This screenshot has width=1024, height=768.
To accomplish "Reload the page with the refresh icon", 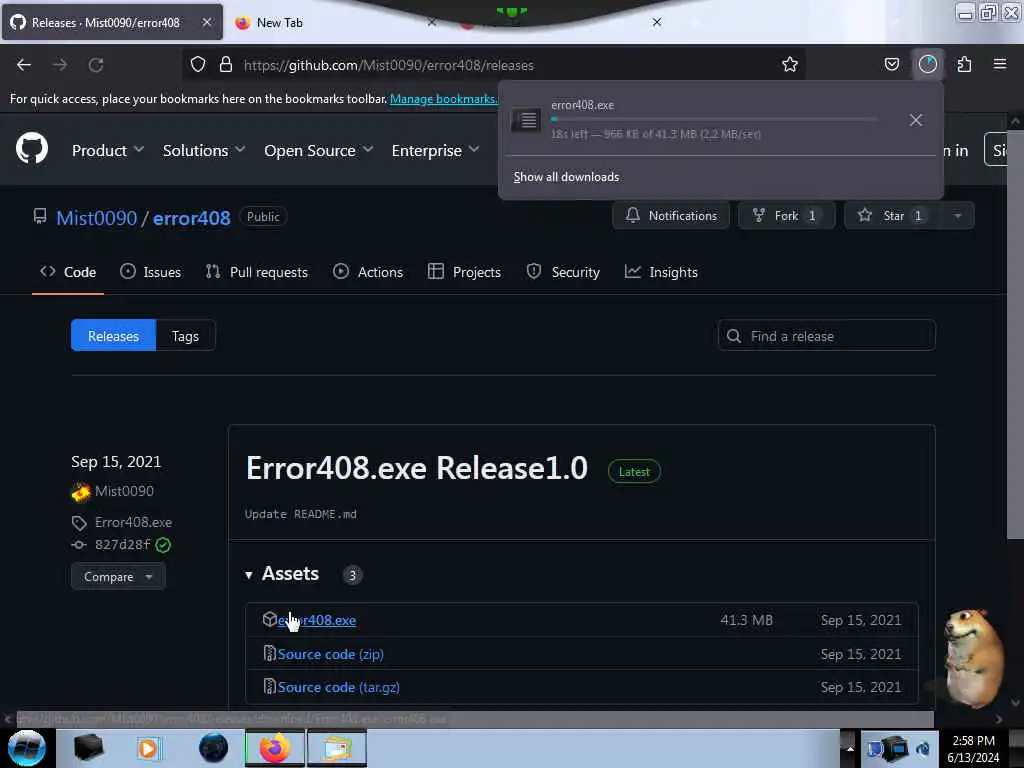I will (96, 65).
